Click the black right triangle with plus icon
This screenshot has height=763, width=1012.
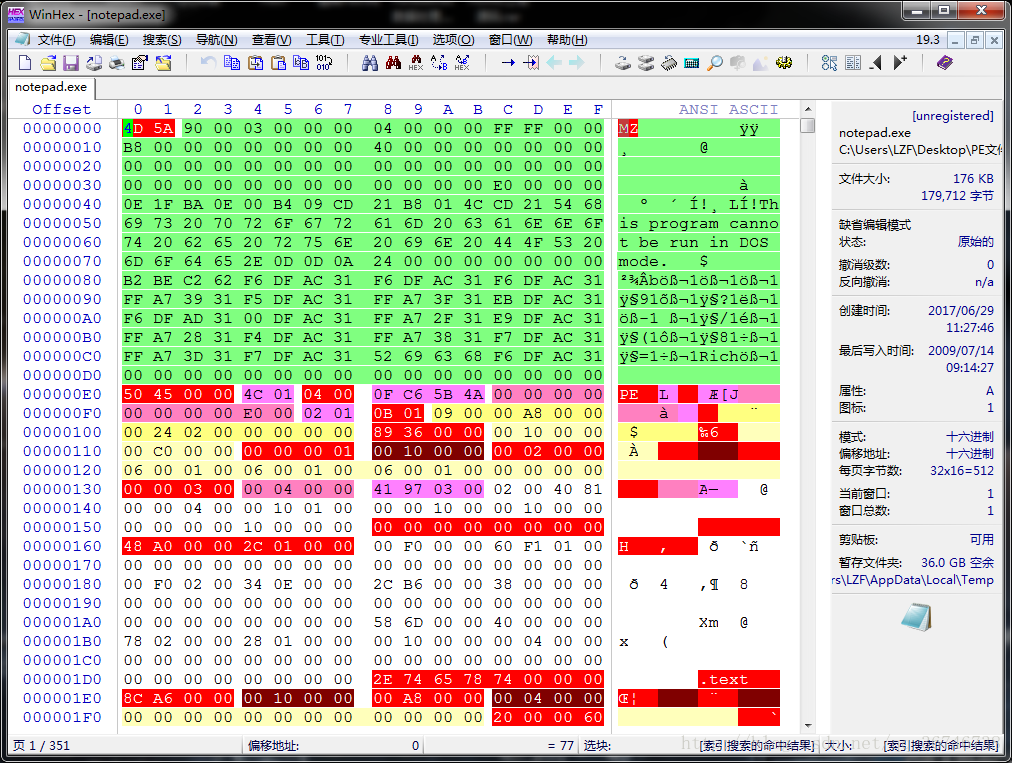point(900,63)
